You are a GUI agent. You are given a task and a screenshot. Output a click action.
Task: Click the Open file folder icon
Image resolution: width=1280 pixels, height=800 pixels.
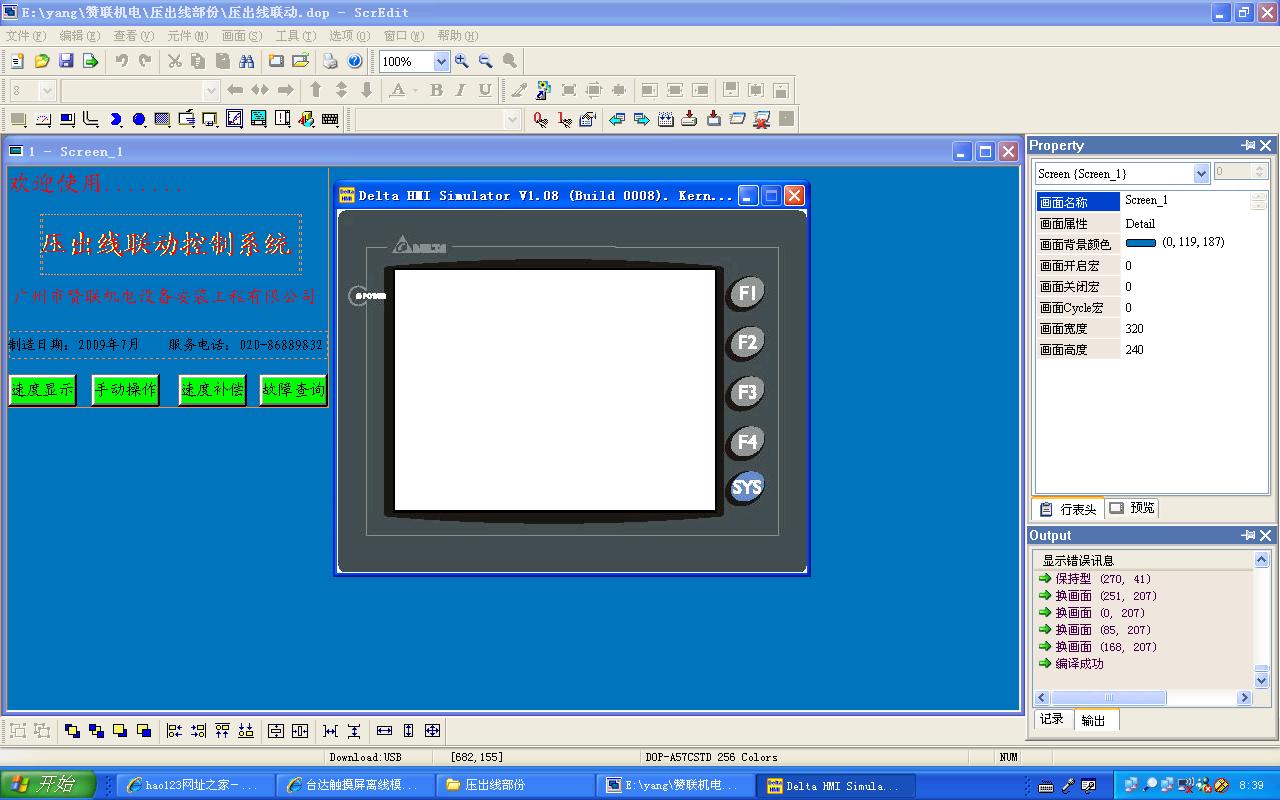42,61
